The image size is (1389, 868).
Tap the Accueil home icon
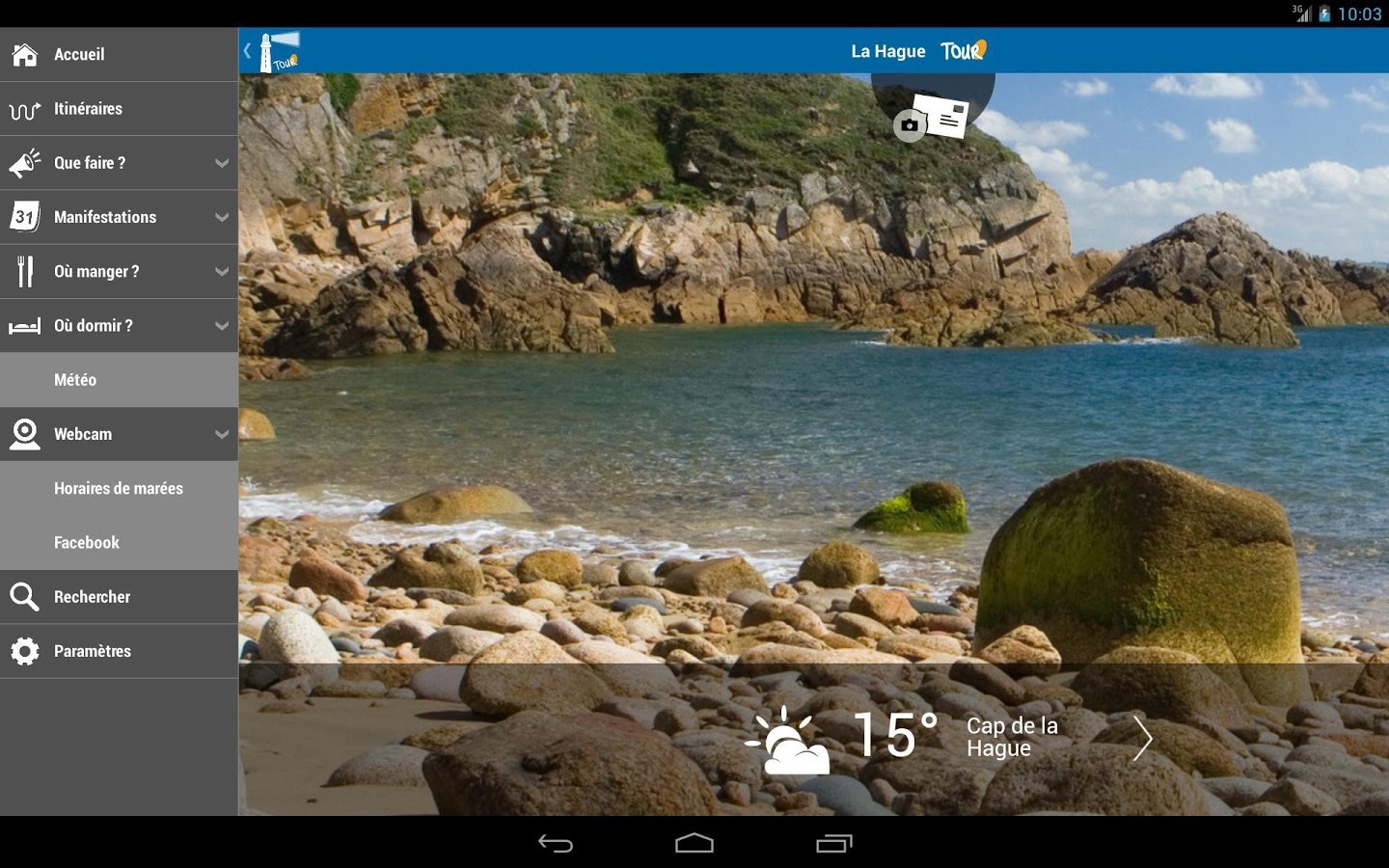pos(24,55)
